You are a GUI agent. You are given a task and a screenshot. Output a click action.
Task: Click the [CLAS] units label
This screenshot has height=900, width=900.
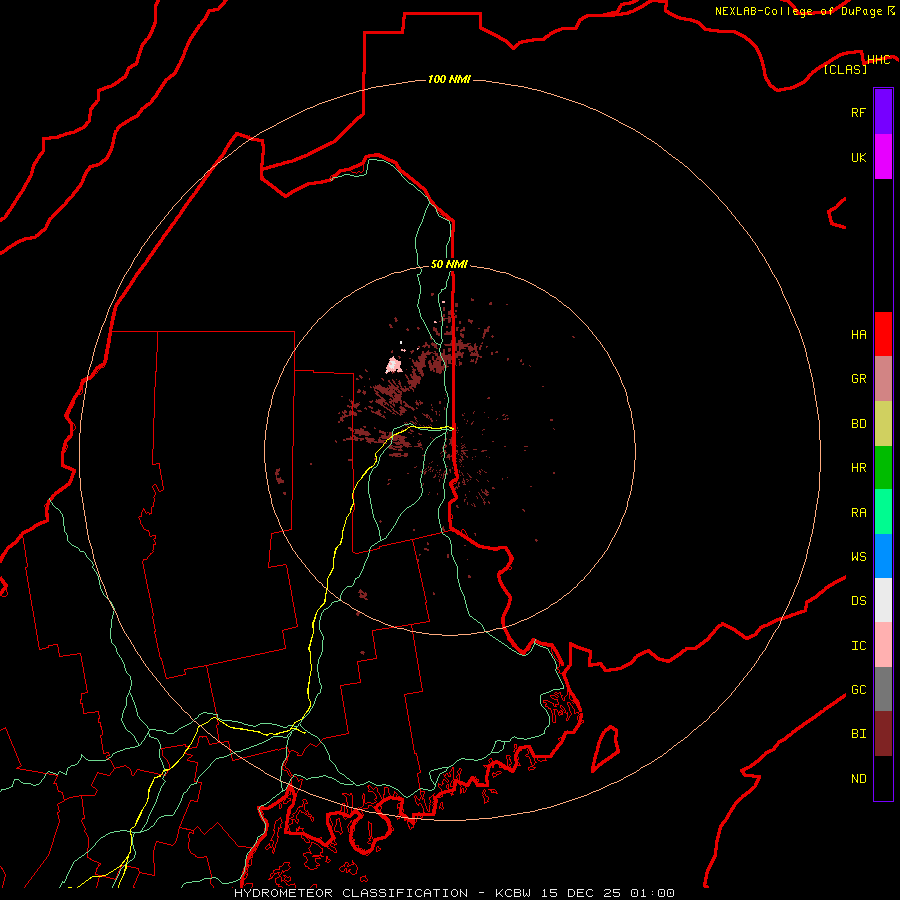pos(845,69)
